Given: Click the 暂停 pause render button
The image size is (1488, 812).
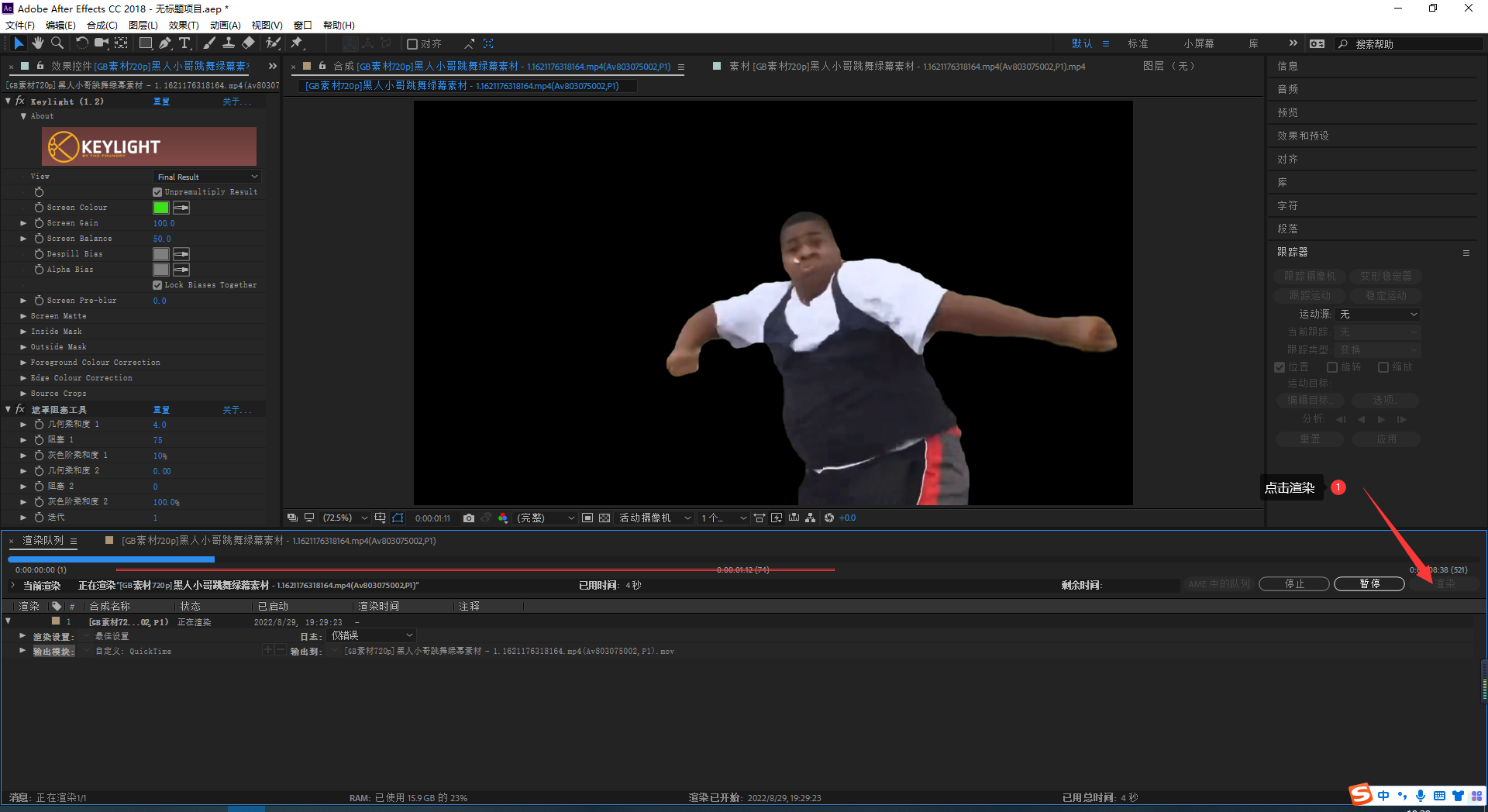Looking at the screenshot, I should click(1369, 584).
